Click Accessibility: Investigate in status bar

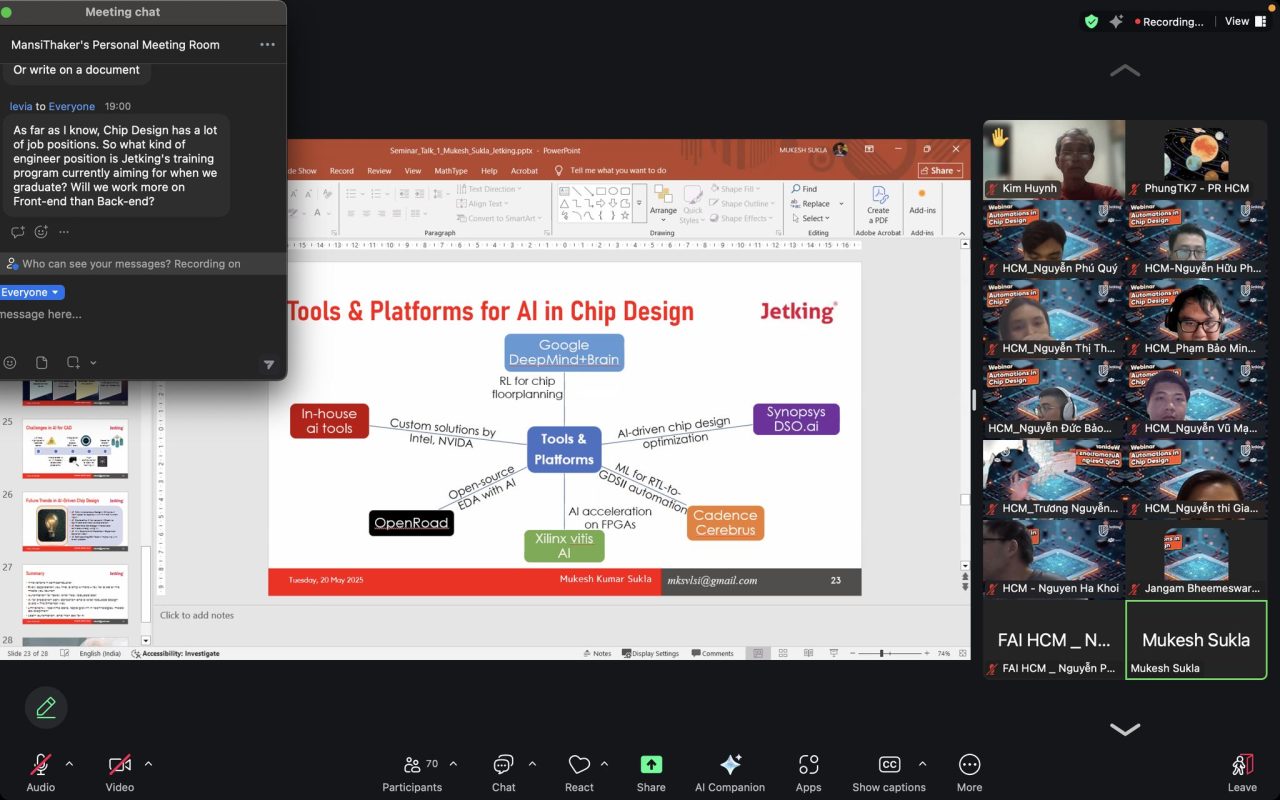pyautogui.click(x=176, y=654)
